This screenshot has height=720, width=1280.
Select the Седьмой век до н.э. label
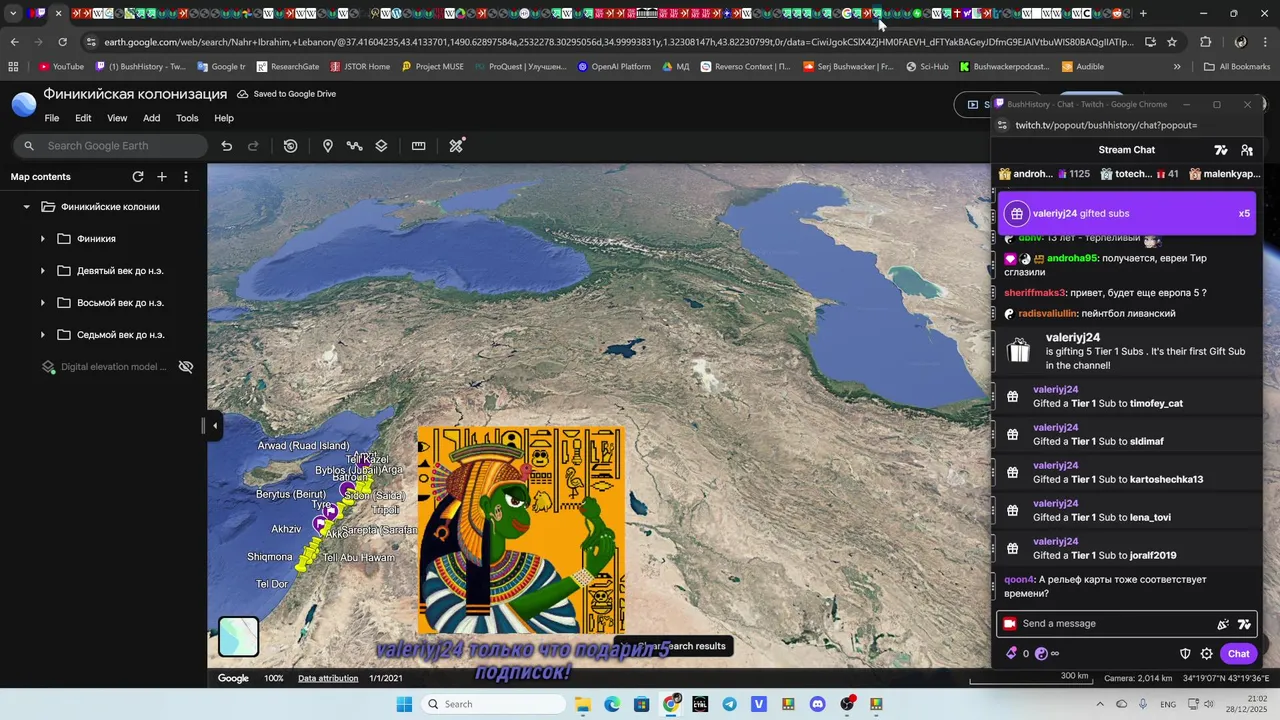click(x=121, y=335)
